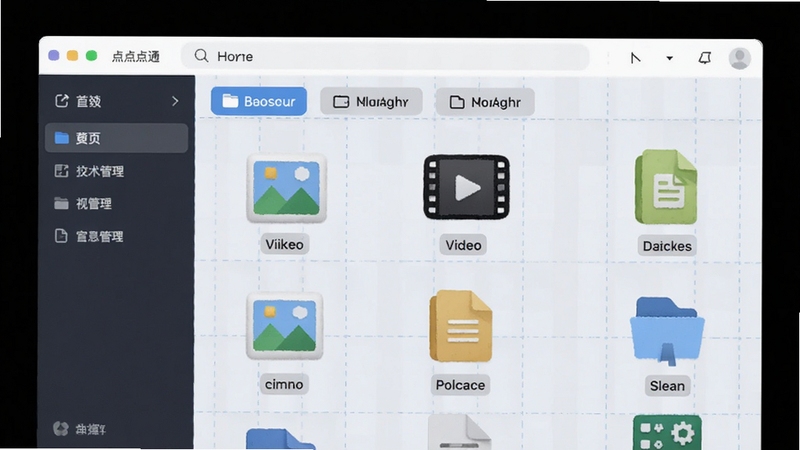The height and width of the screenshot is (450, 800).
Task: Expand the first sidebar item chevron
Action: pyautogui.click(x=175, y=101)
